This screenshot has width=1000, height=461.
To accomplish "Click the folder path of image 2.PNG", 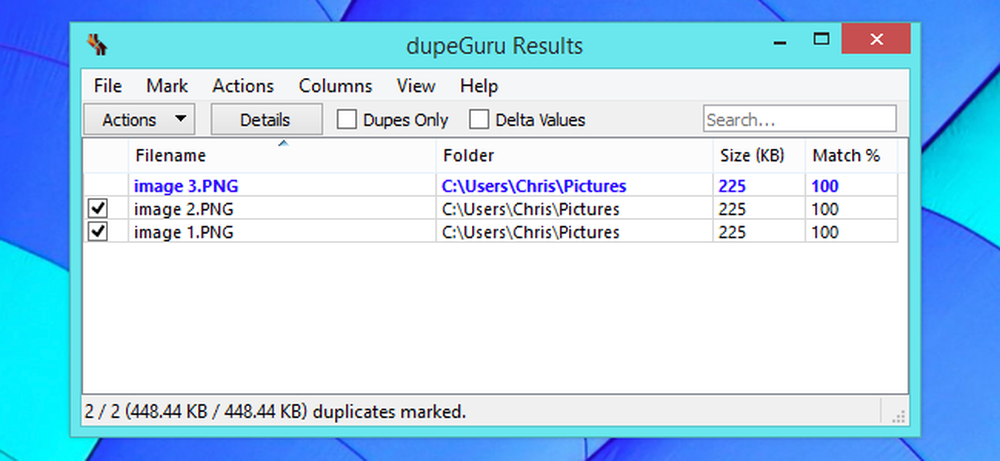I will point(531,209).
